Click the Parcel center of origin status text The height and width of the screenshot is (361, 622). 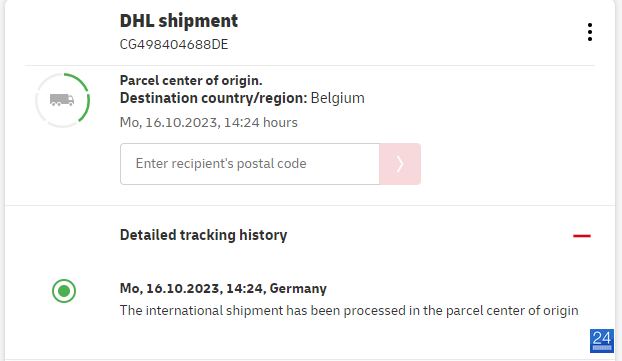pos(191,81)
